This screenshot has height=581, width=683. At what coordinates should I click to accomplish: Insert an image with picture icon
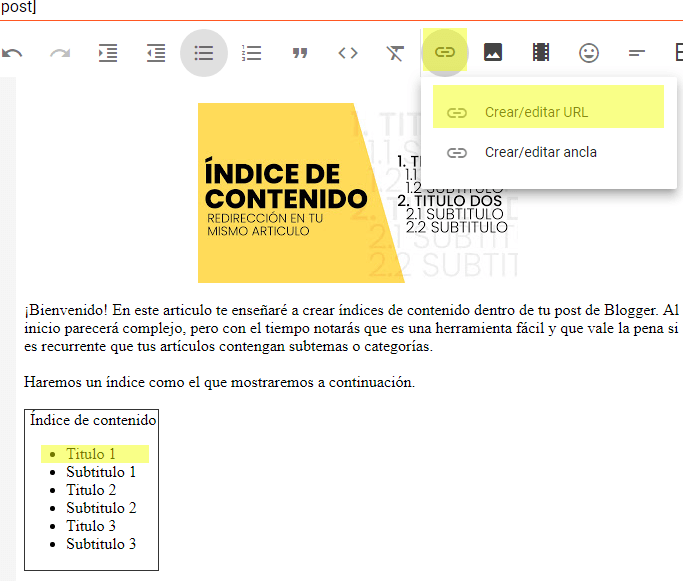(493, 52)
